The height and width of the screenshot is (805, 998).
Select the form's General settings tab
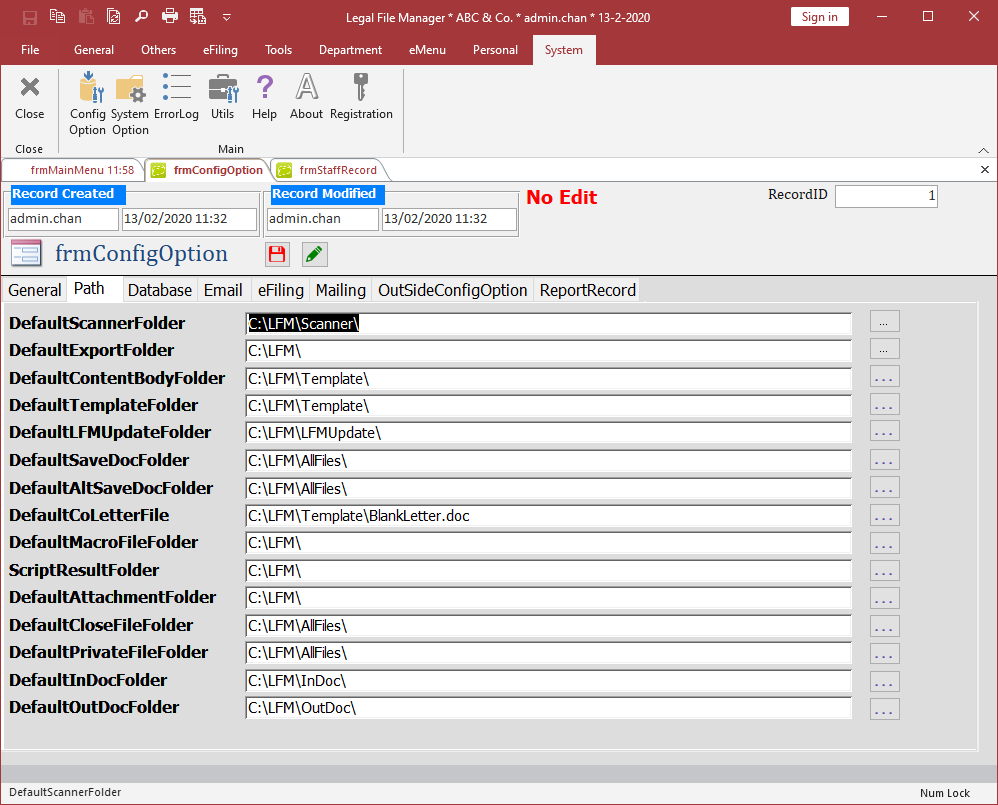[x=34, y=290]
